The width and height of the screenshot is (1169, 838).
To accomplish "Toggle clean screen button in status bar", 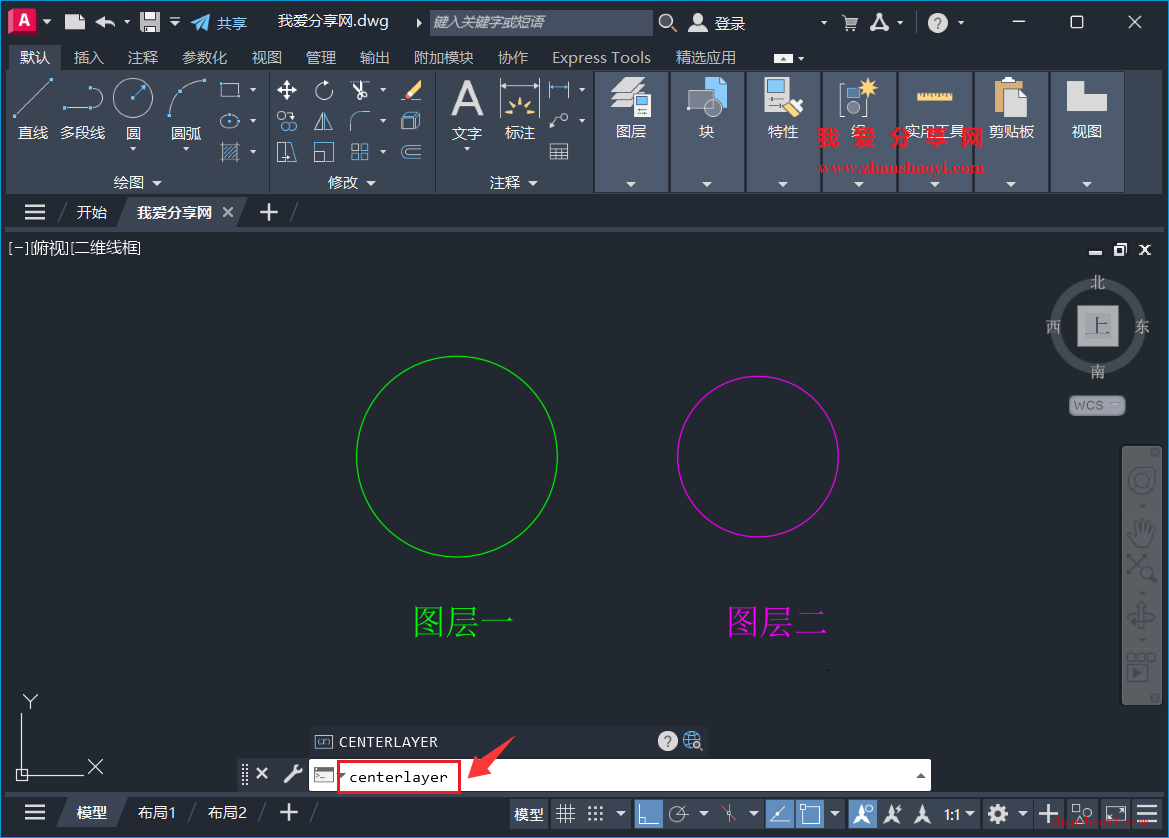I will [x=1116, y=813].
